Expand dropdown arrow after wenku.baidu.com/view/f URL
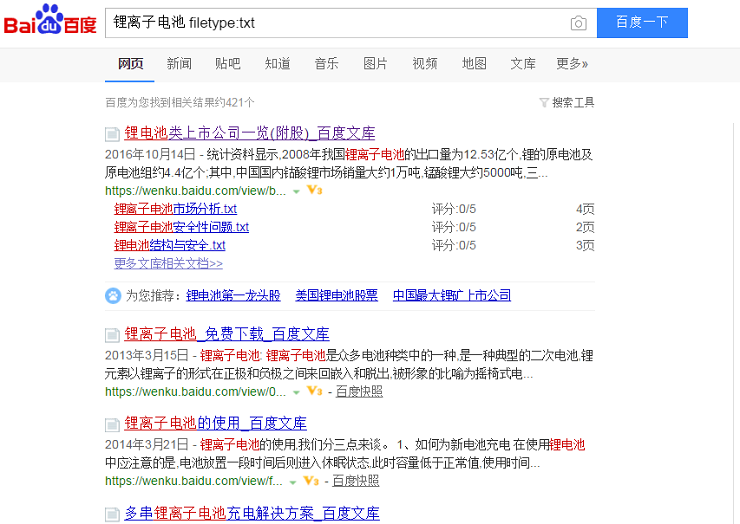Viewport: 740px width, 524px height. pyautogui.click(x=293, y=482)
